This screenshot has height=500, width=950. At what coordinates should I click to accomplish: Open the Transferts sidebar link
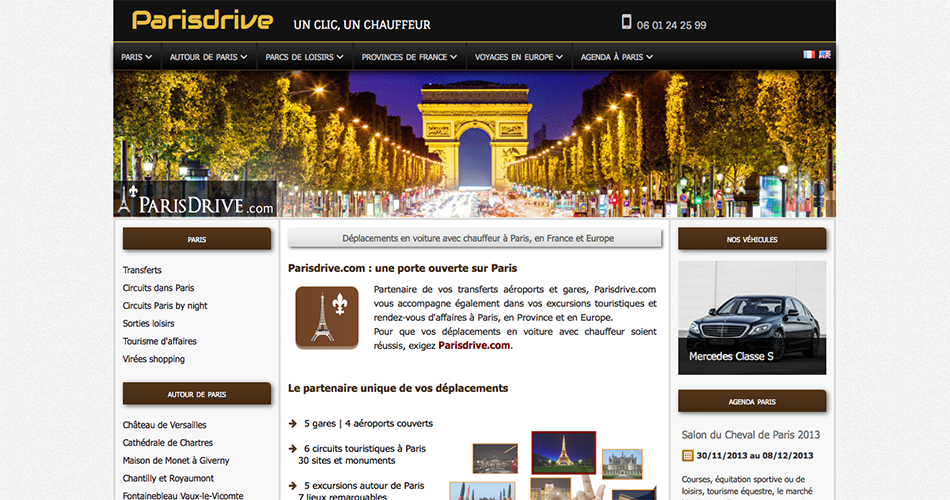142,270
